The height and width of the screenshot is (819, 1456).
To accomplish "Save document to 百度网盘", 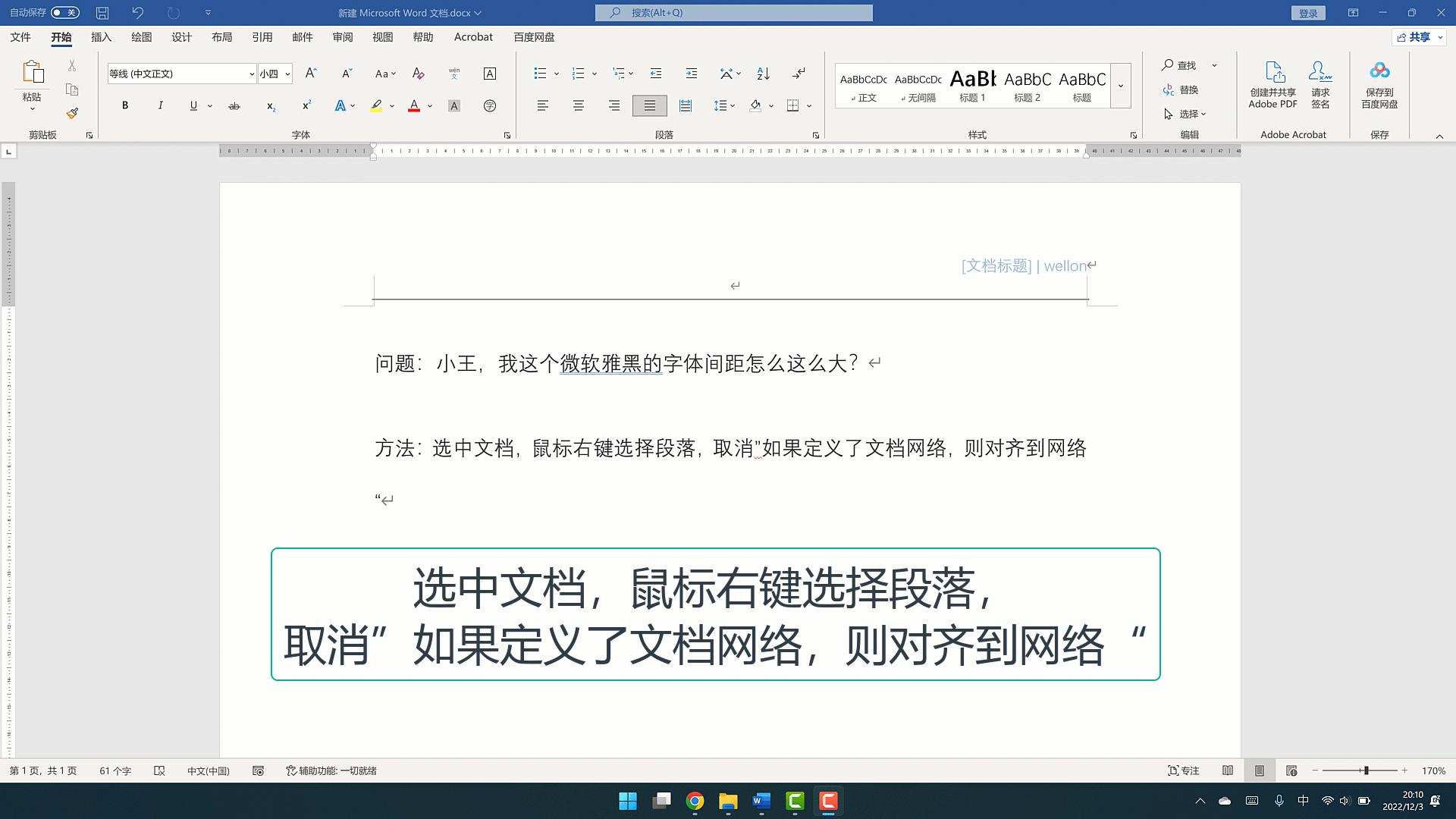I will tap(1379, 83).
